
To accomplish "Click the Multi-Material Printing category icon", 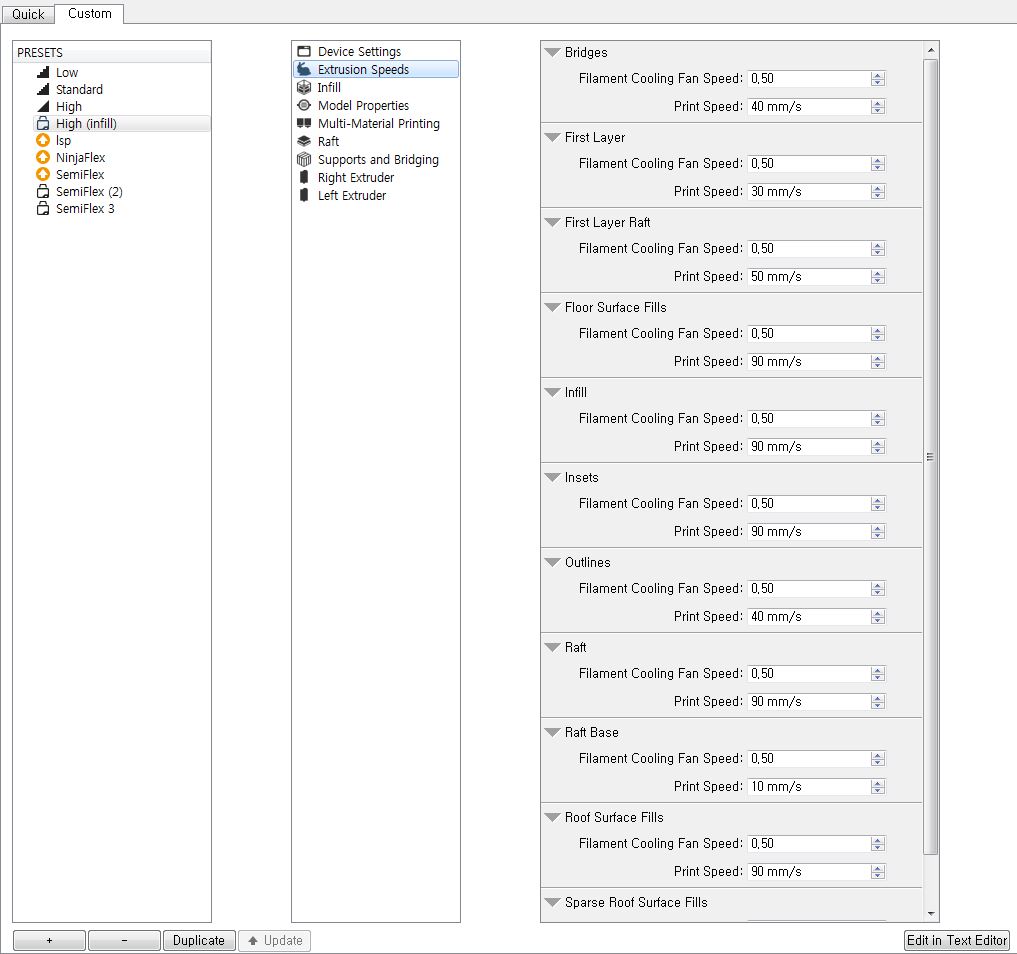I will tap(304, 123).
